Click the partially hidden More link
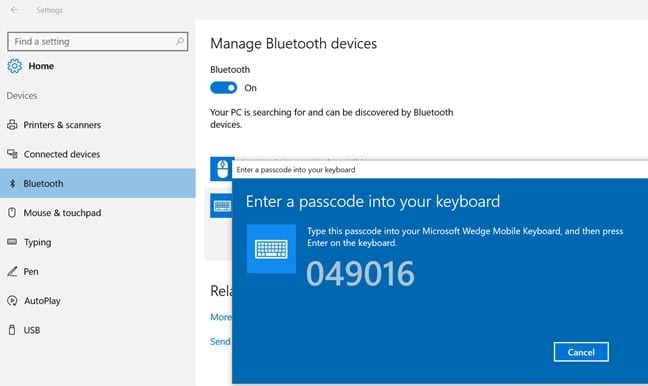The image size is (648, 386). tap(221, 317)
